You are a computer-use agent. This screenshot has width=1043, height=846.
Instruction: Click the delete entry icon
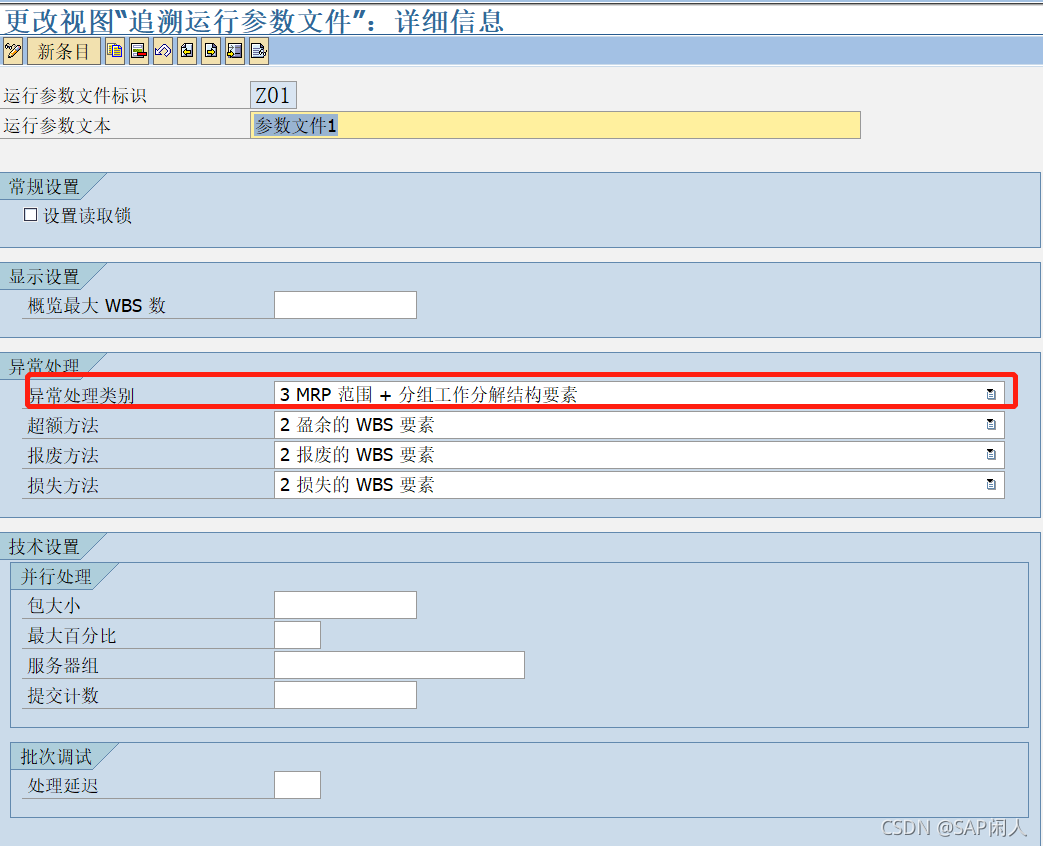point(139,51)
